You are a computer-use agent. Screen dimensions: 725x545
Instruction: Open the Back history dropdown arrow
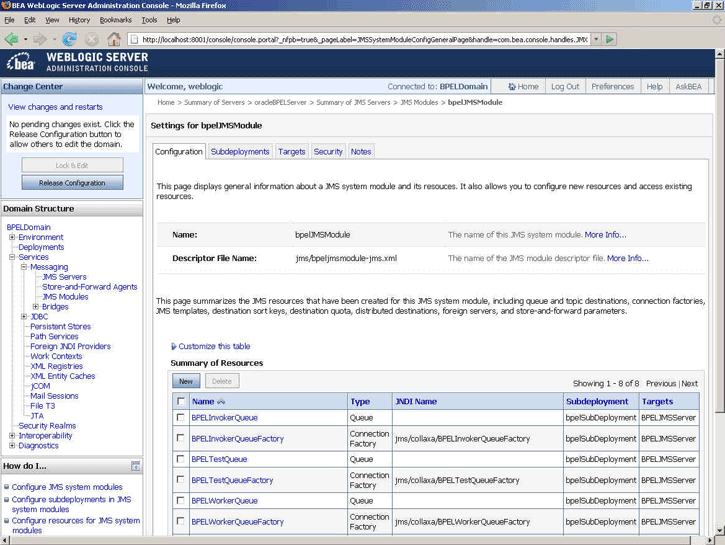pyautogui.click(x=25, y=39)
